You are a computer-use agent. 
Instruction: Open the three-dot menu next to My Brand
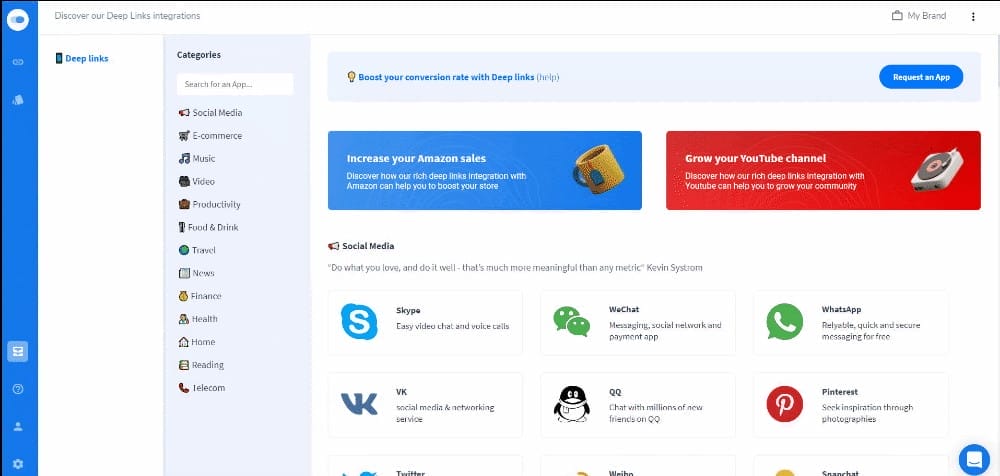pyautogui.click(x=973, y=16)
